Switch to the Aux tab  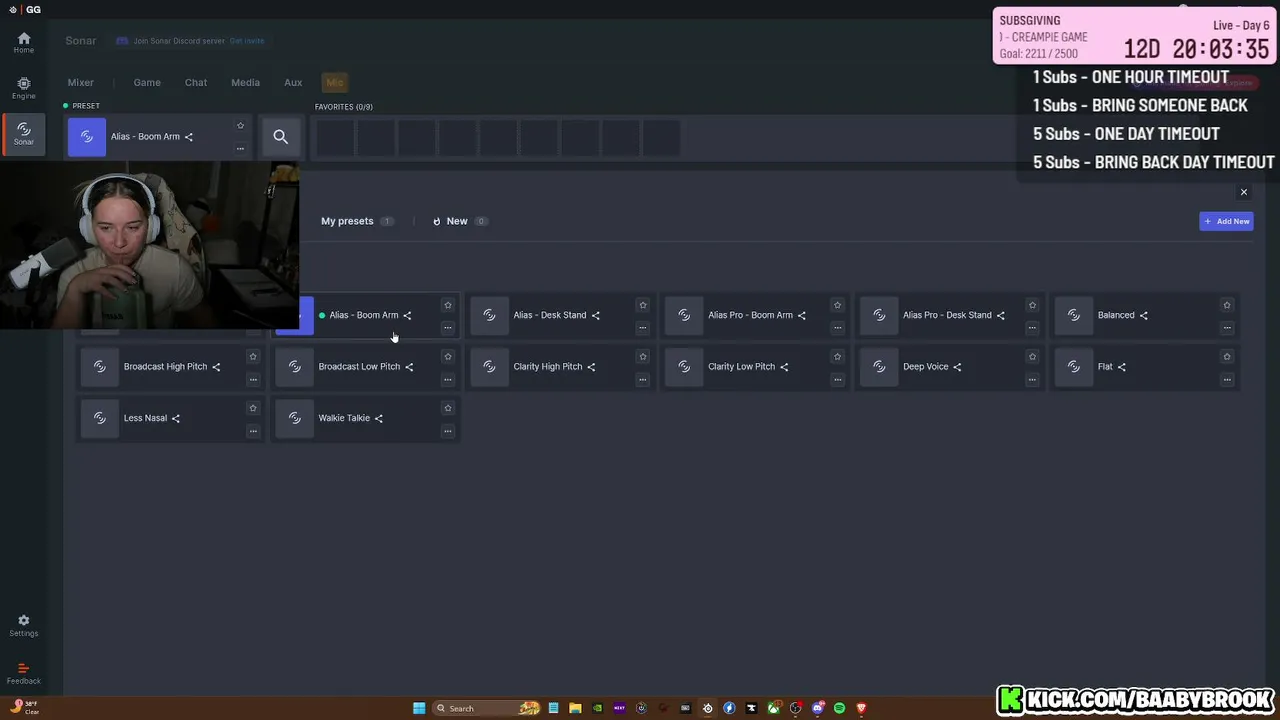coord(293,83)
